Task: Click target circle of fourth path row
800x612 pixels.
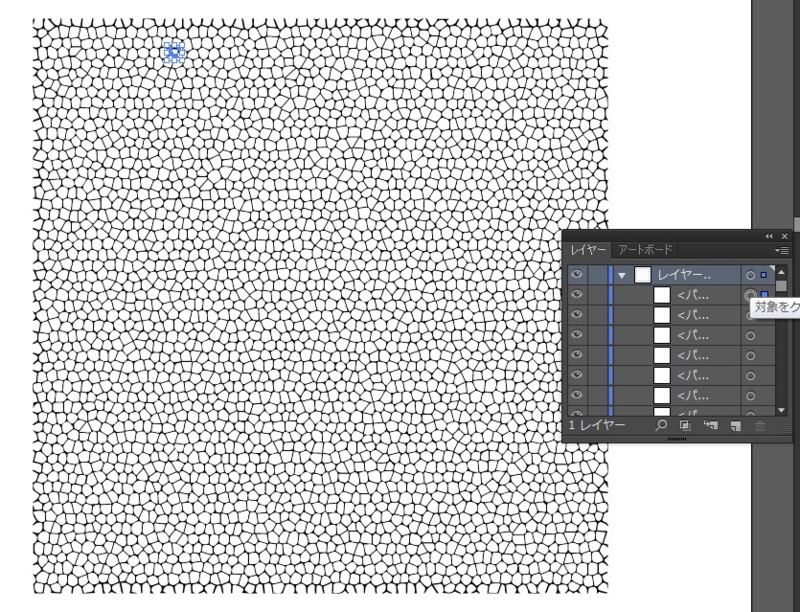Action: tap(750, 355)
